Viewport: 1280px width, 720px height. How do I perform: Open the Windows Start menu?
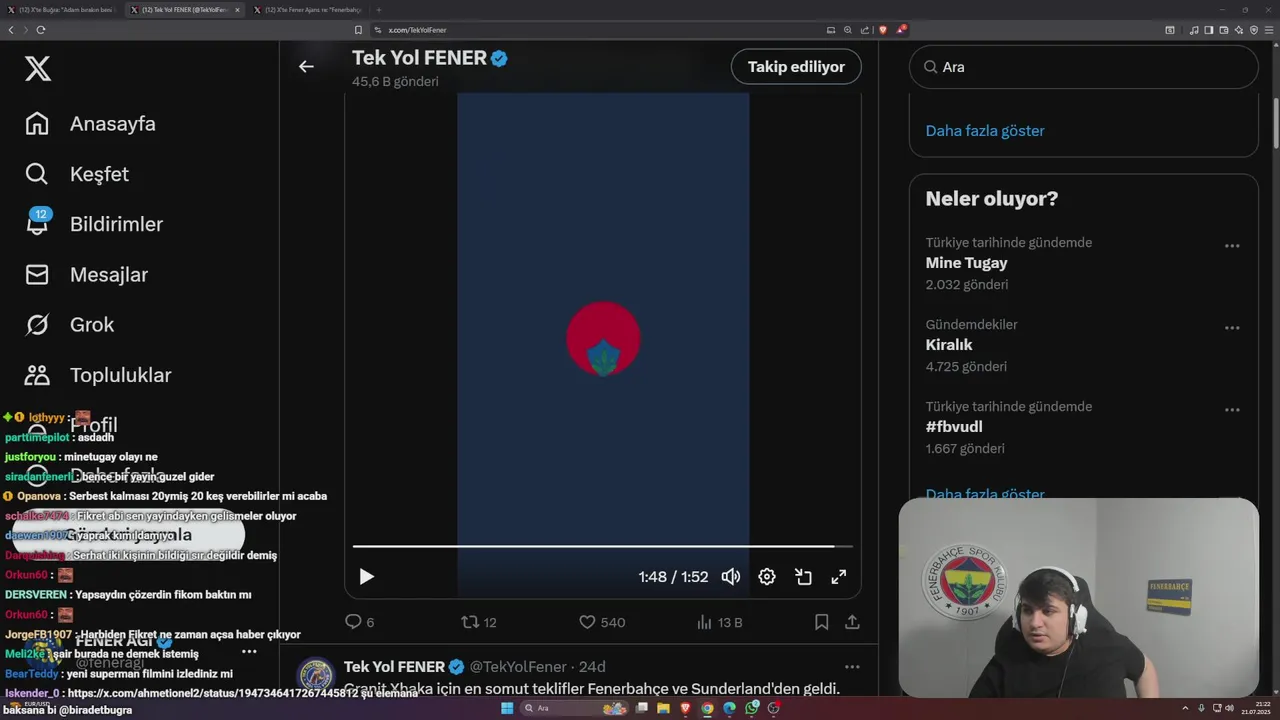507,708
